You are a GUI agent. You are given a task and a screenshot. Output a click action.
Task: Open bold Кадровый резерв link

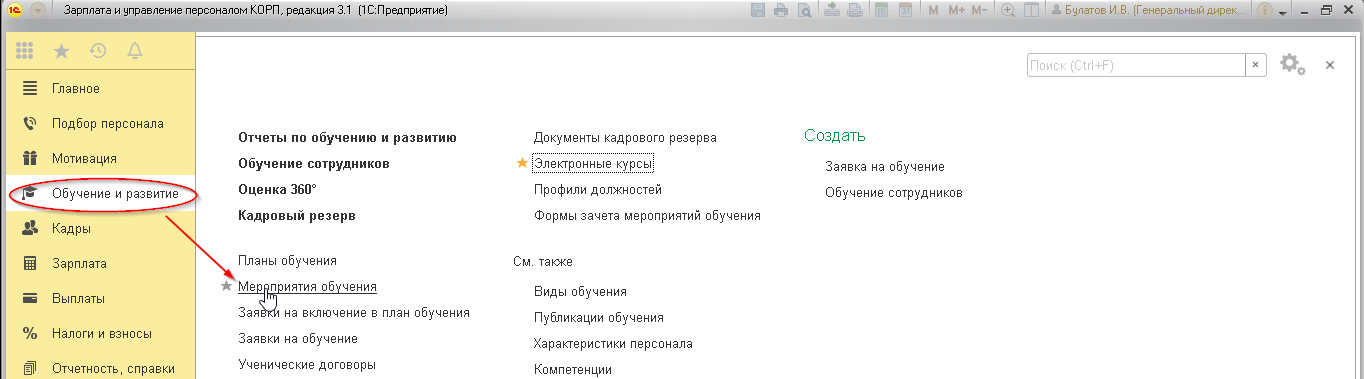(x=297, y=215)
